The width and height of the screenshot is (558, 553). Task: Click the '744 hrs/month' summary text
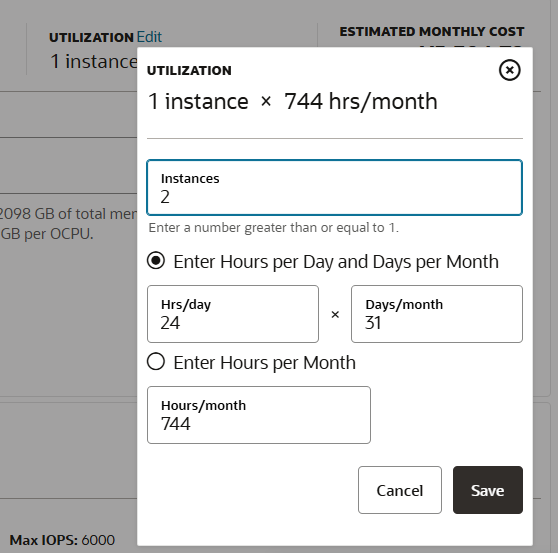click(360, 102)
